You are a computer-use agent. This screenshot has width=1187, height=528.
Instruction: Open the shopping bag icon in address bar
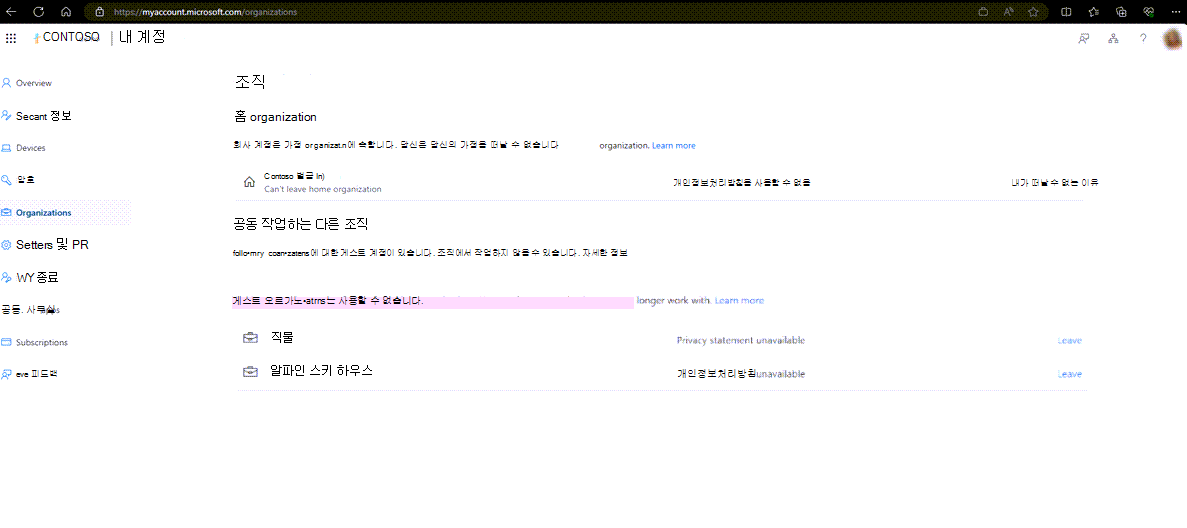(983, 12)
